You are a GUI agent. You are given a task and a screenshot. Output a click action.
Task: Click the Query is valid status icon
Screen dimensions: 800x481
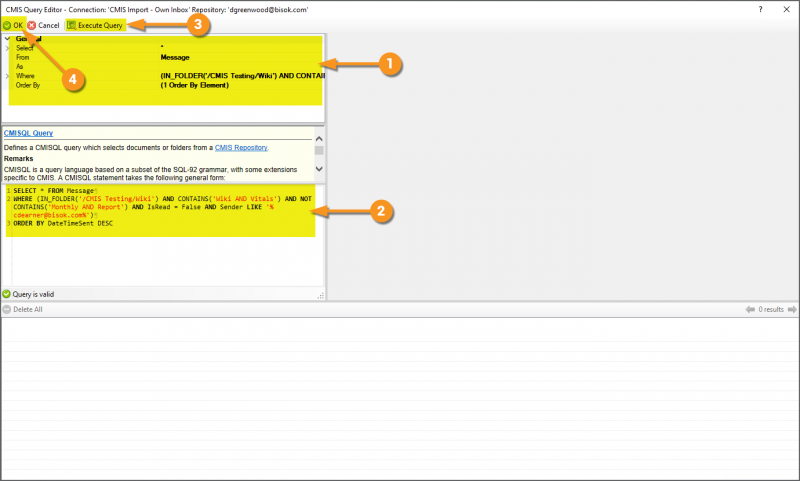[x=6, y=294]
